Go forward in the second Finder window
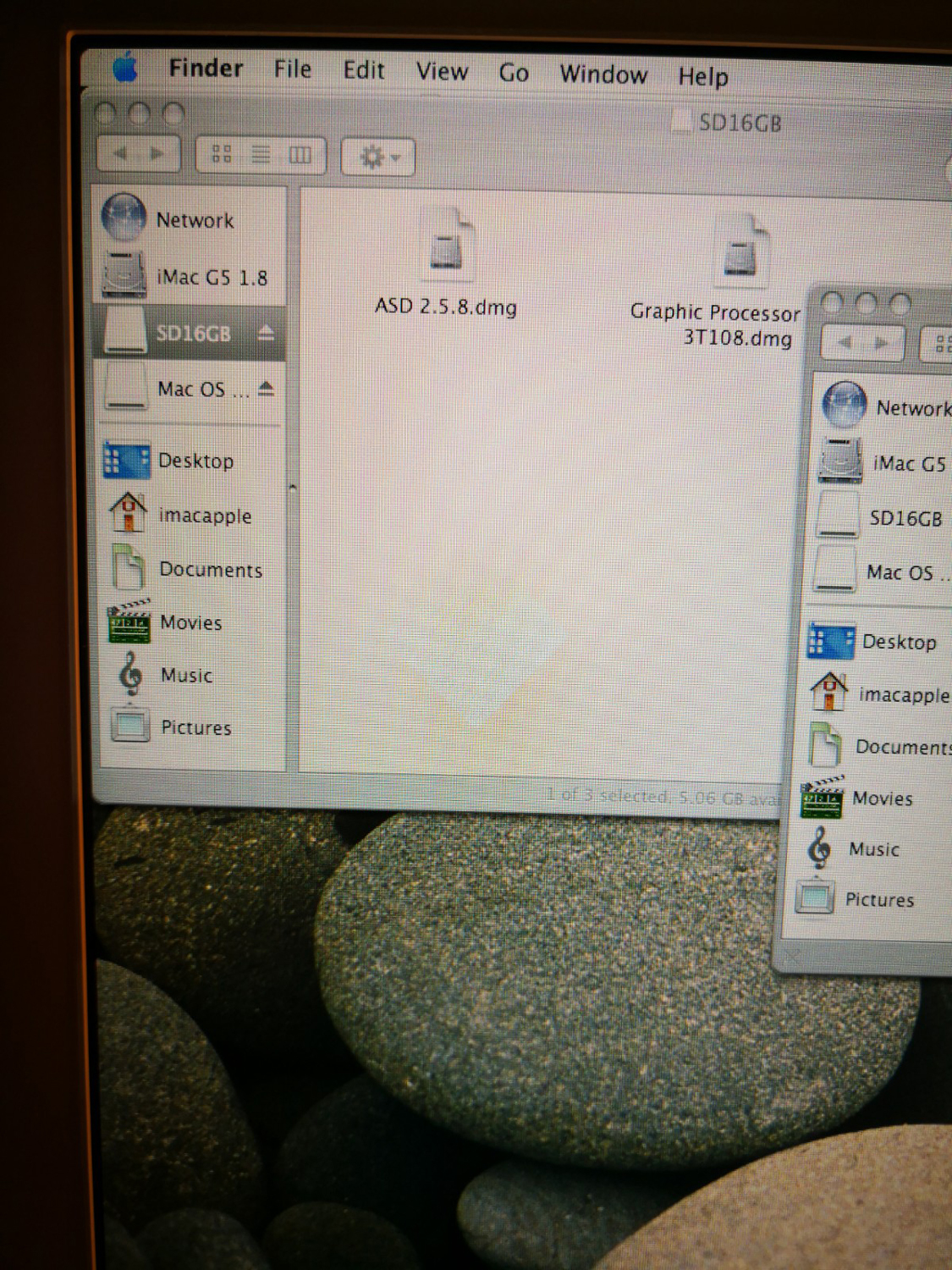This screenshot has height=1270, width=952. [x=883, y=343]
